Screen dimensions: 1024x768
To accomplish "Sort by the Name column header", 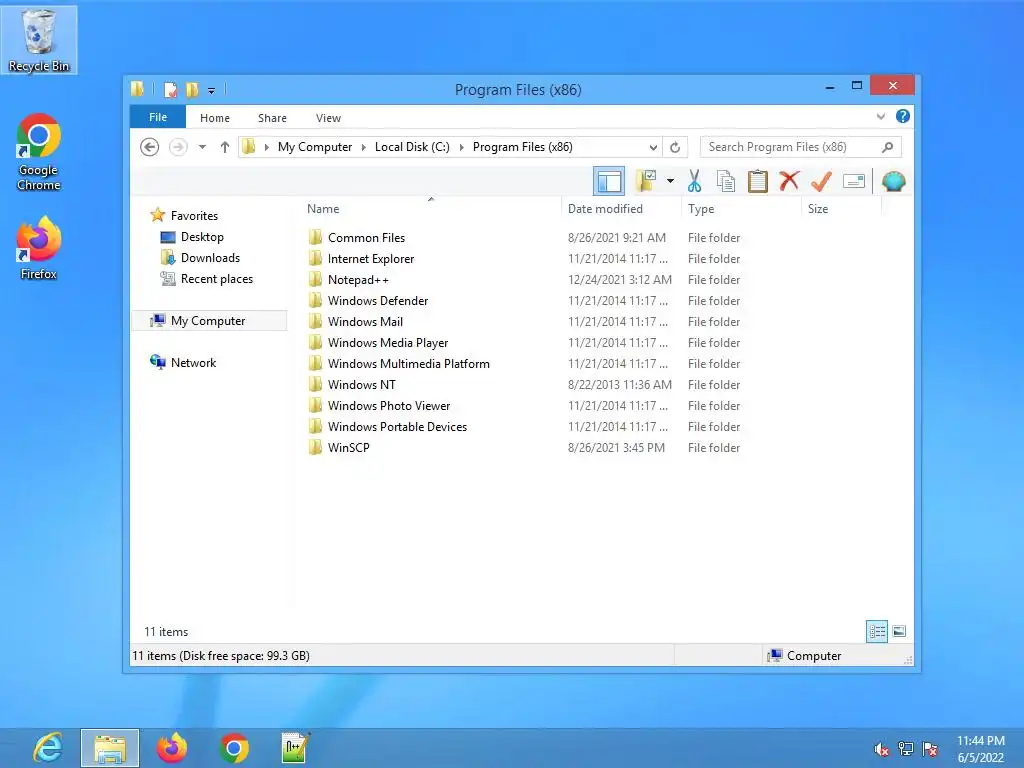I will [431, 209].
